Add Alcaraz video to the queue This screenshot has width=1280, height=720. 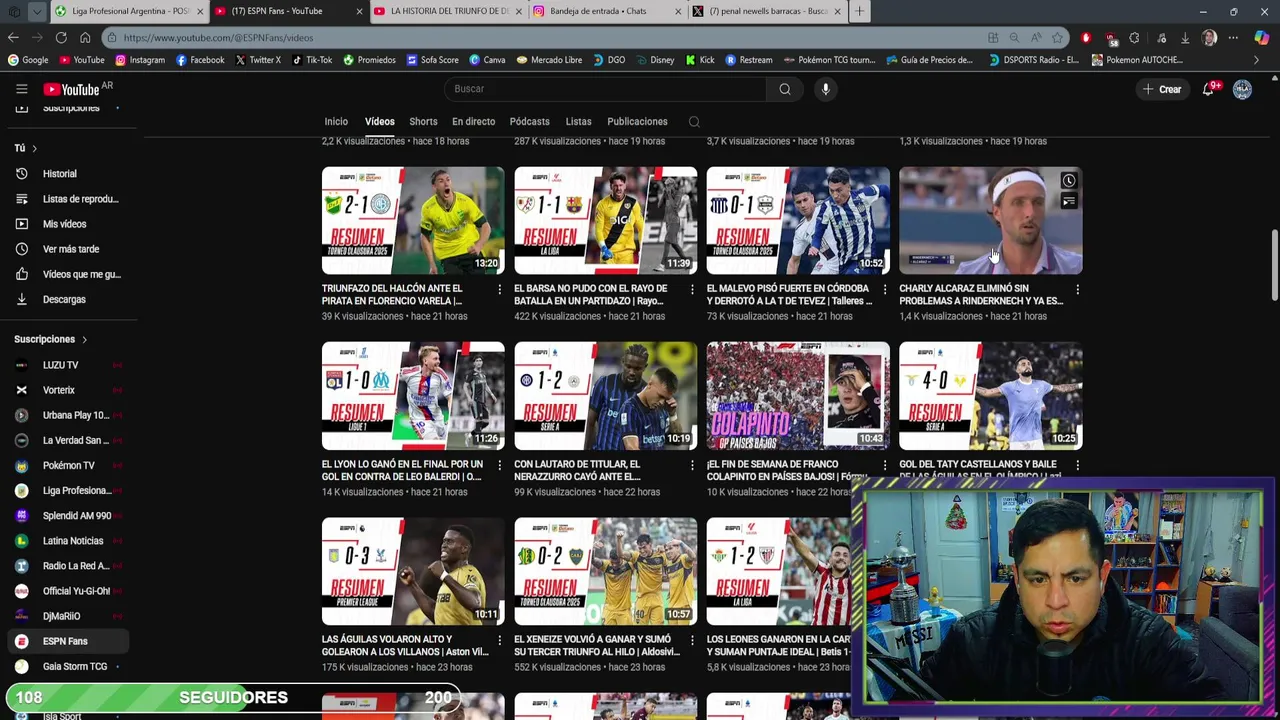coord(1069,202)
